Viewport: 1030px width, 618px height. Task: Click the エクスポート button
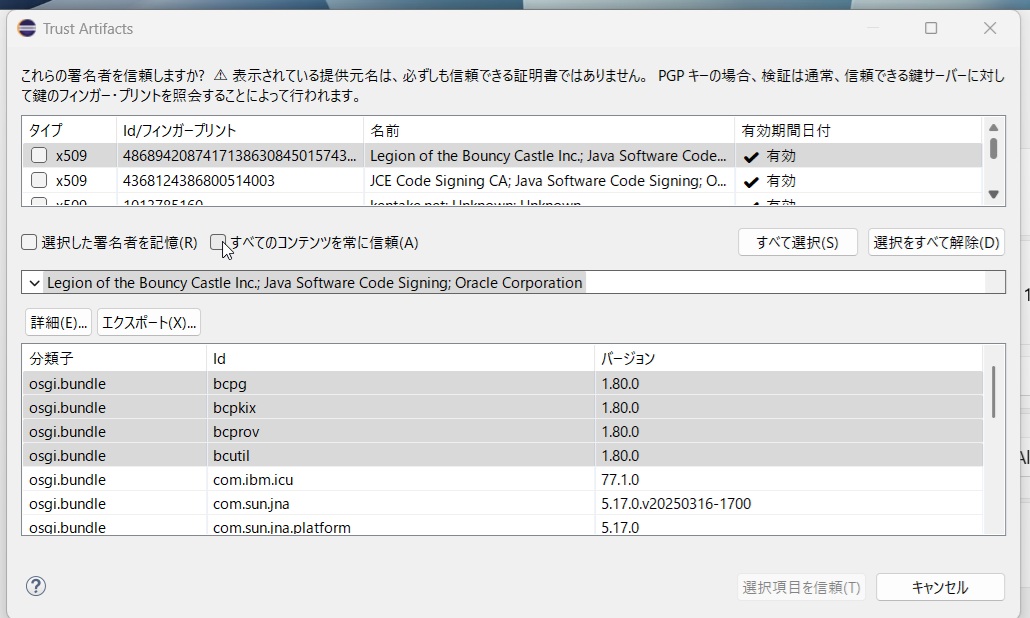[x=149, y=322]
